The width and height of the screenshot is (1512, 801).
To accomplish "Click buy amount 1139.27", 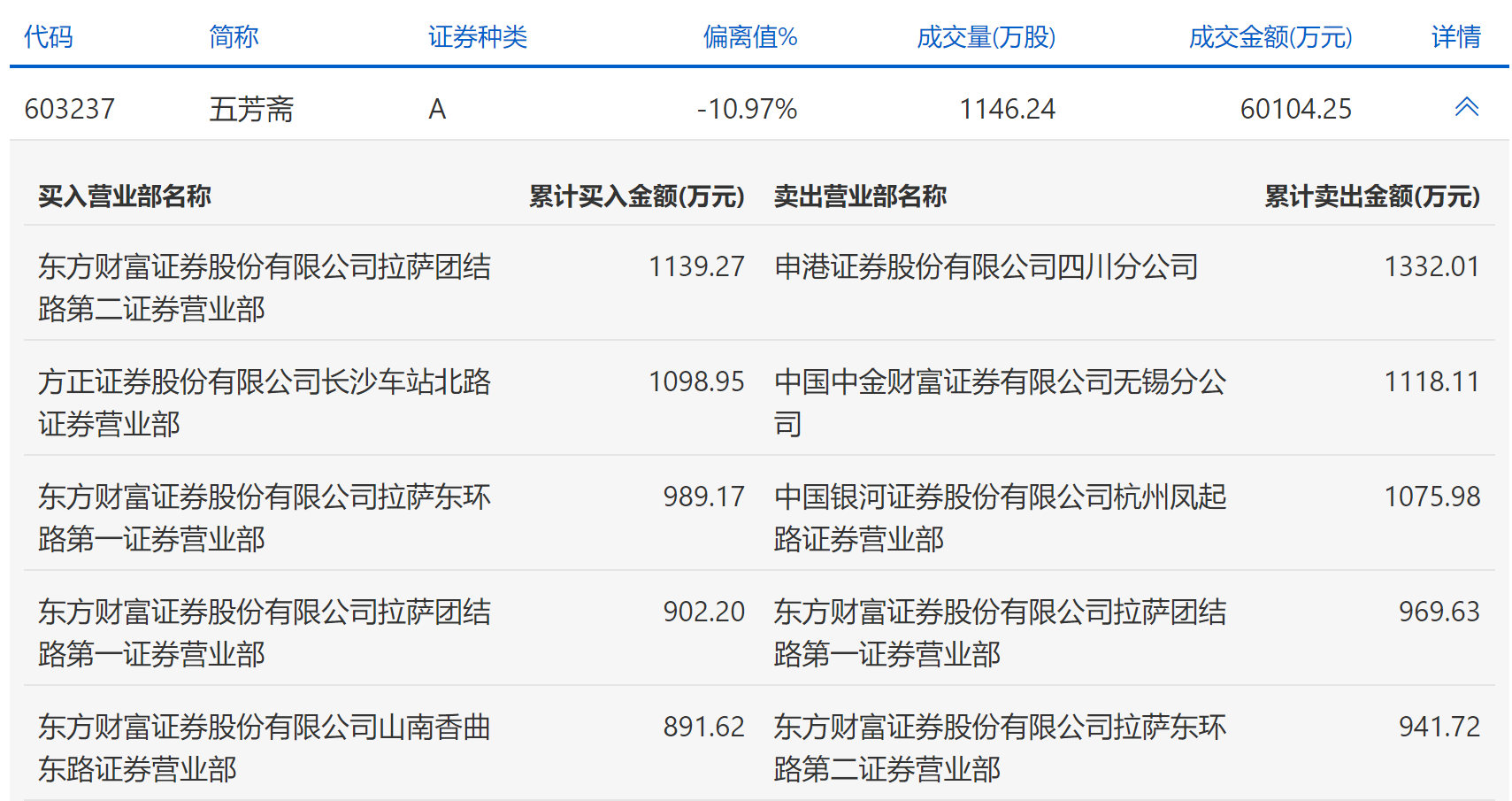I will [x=696, y=266].
